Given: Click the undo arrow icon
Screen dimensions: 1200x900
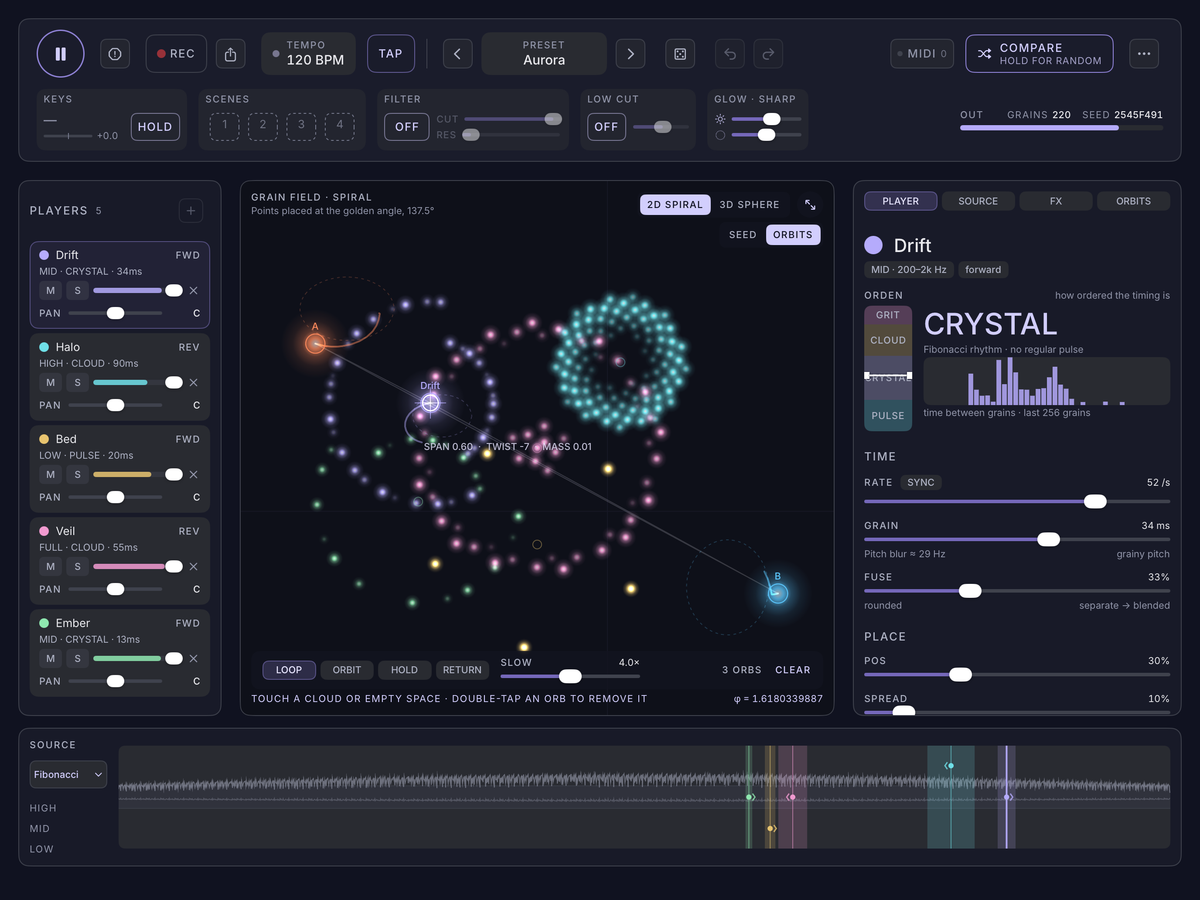Looking at the screenshot, I should pos(730,54).
